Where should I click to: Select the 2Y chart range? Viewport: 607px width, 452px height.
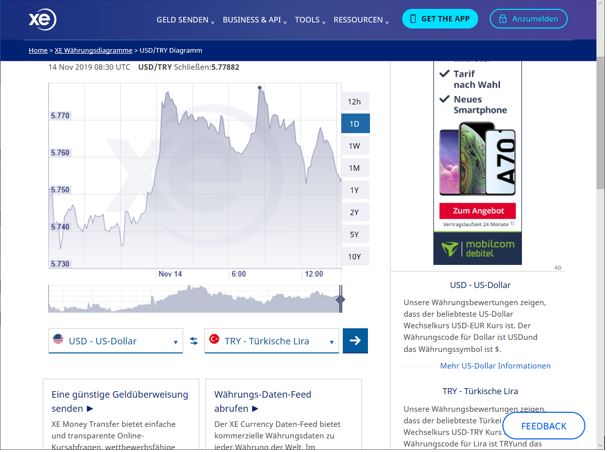[355, 212]
